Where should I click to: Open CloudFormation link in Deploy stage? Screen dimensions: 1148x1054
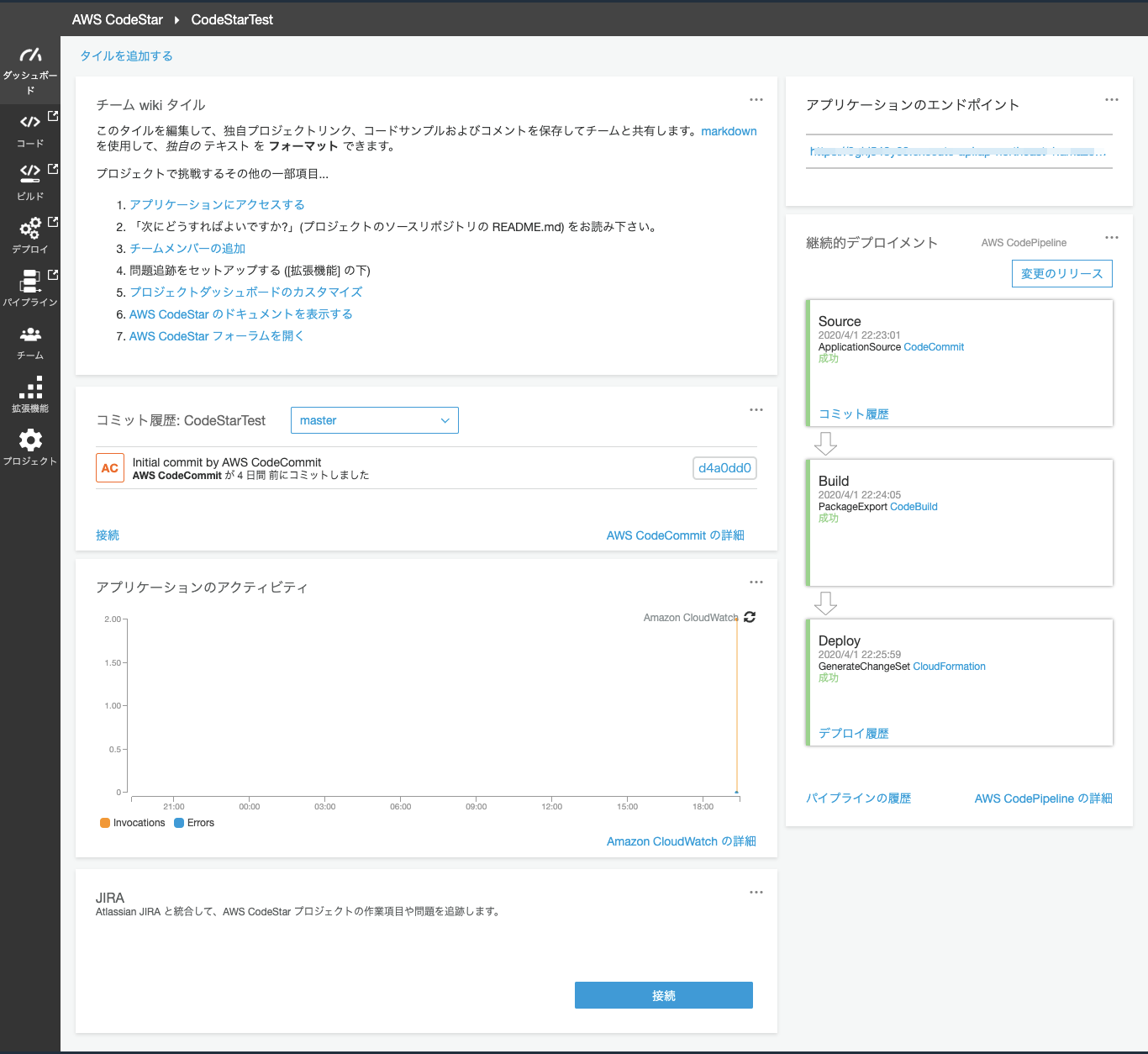pos(950,666)
